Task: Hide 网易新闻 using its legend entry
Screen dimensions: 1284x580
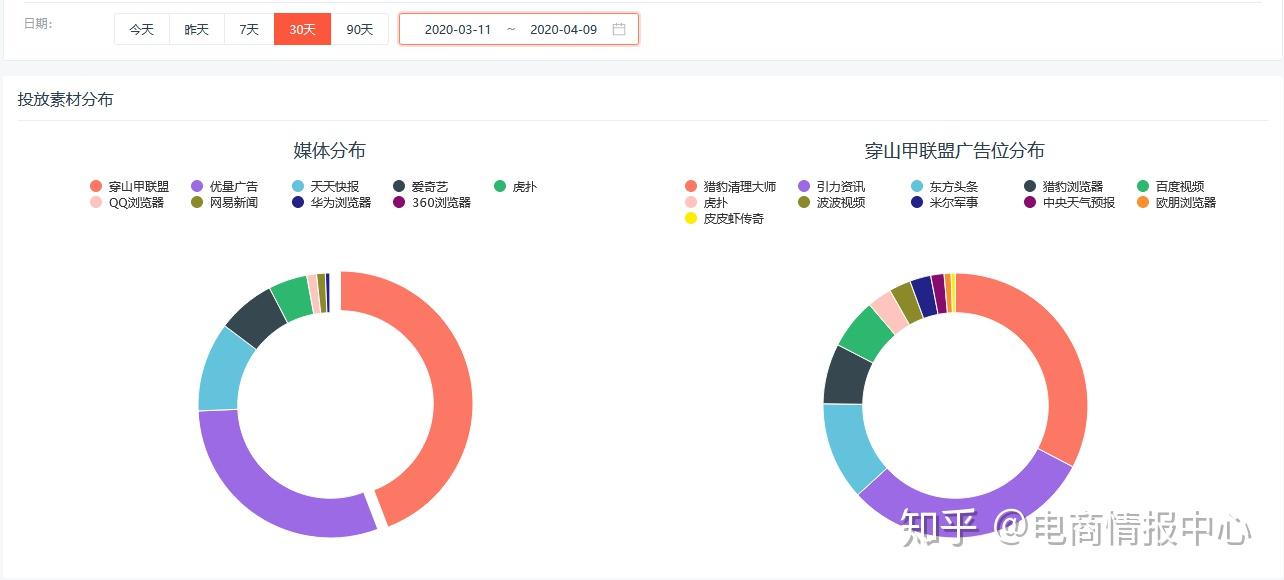Action: tap(224, 202)
